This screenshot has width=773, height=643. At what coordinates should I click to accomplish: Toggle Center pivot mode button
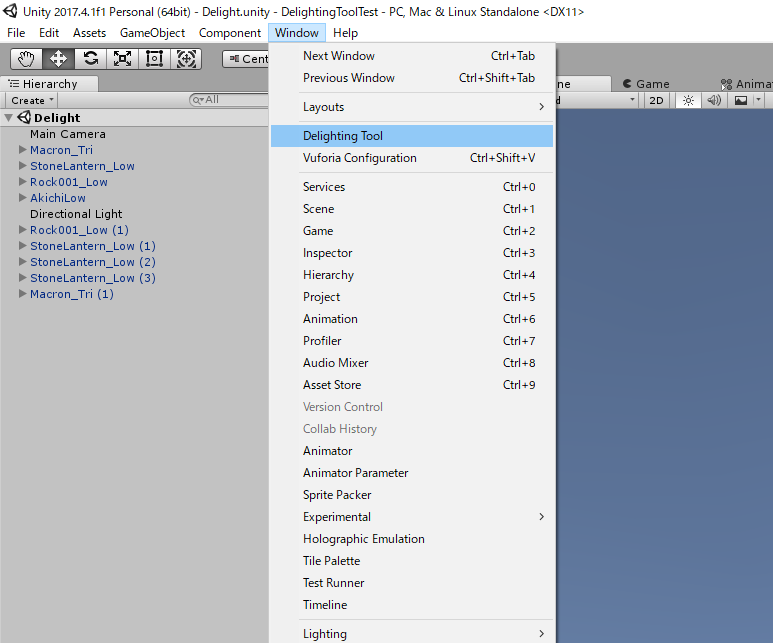click(x=246, y=59)
